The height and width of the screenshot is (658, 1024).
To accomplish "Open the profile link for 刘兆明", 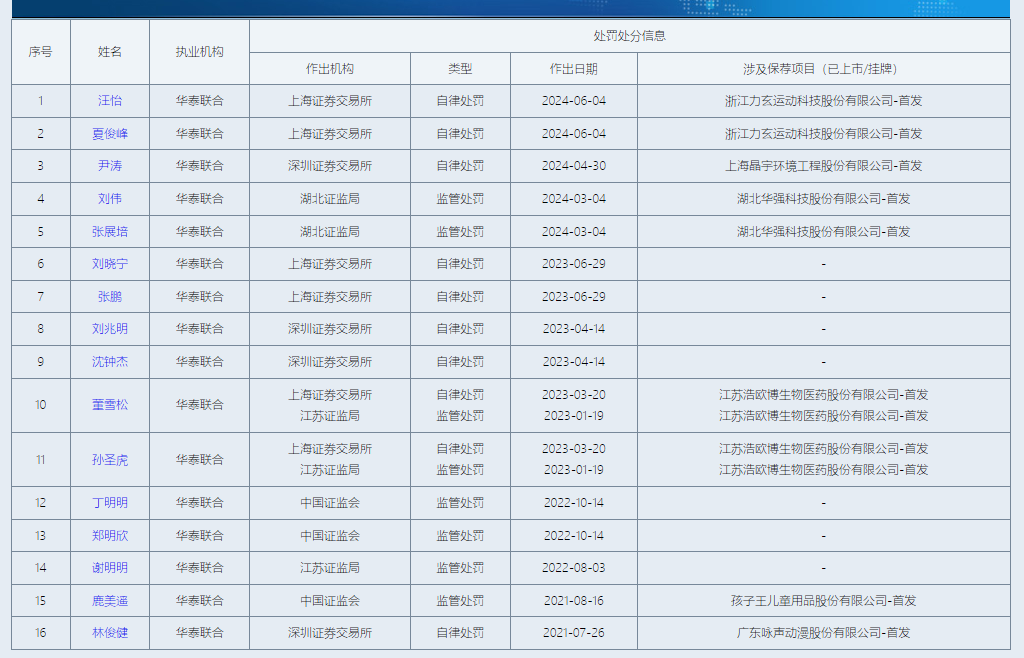I will click(x=110, y=329).
